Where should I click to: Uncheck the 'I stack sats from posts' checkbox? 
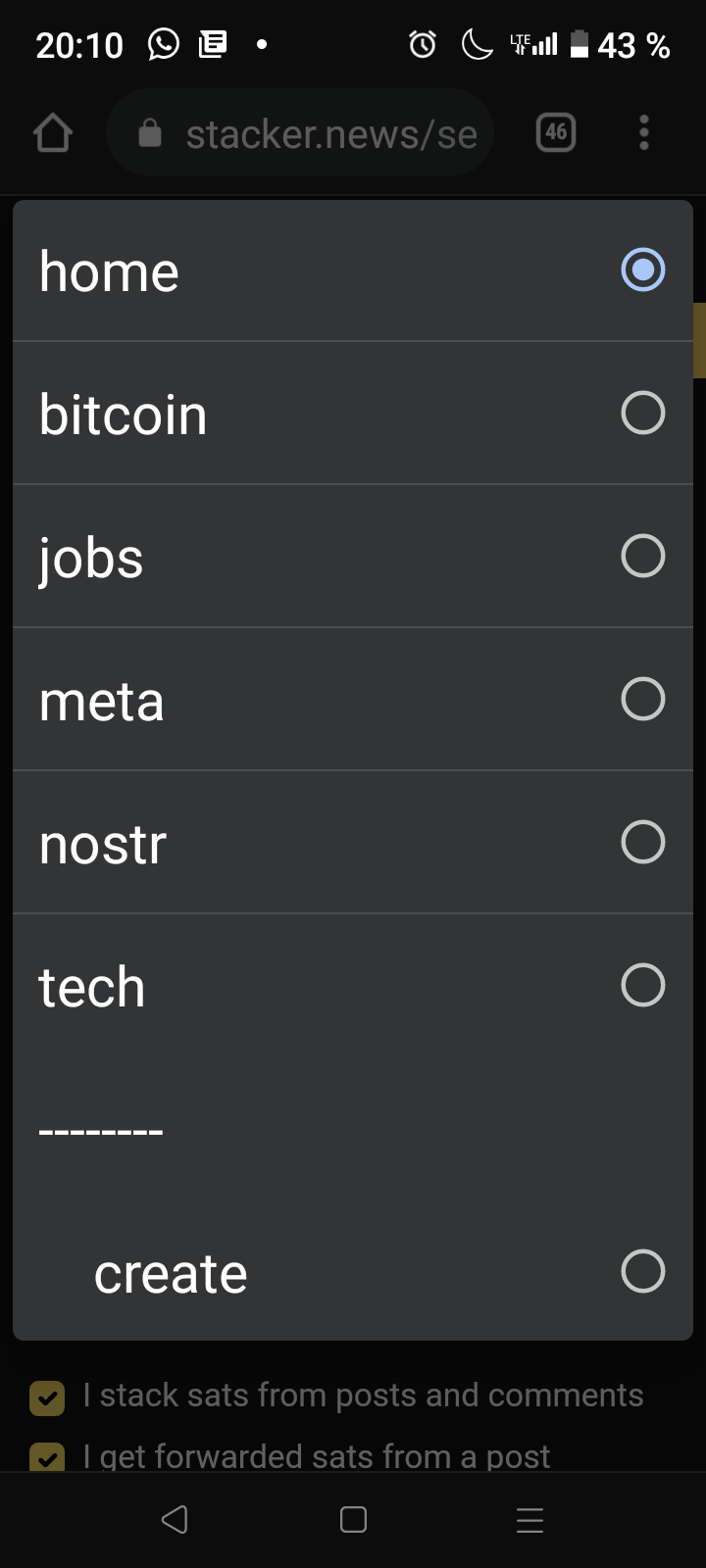coord(47,1398)
